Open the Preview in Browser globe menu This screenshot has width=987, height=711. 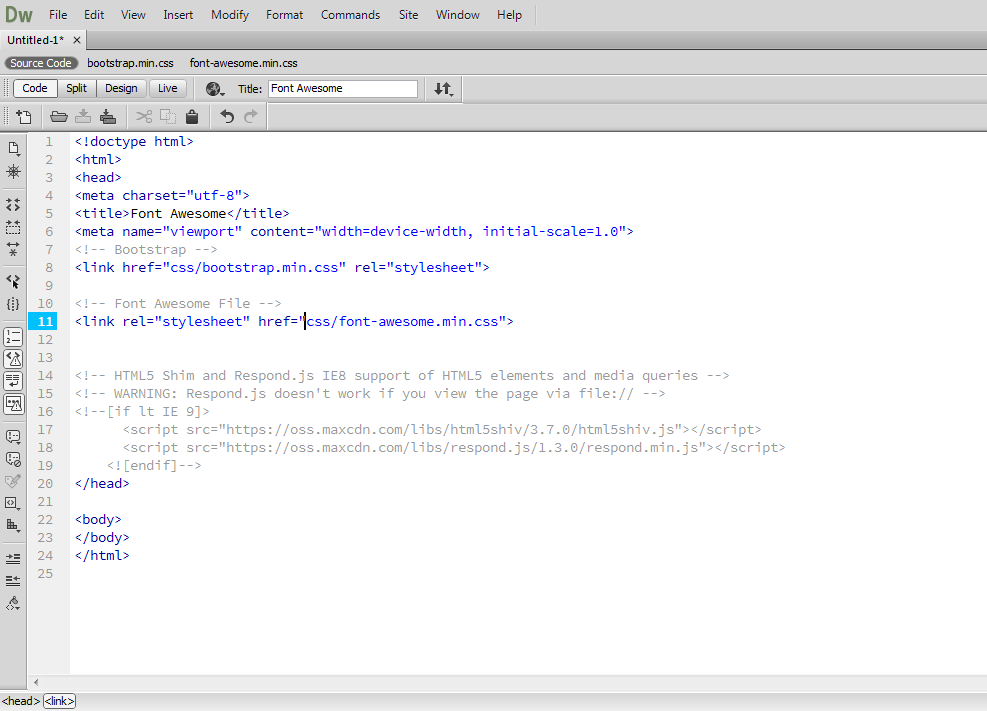click(215, 89)
